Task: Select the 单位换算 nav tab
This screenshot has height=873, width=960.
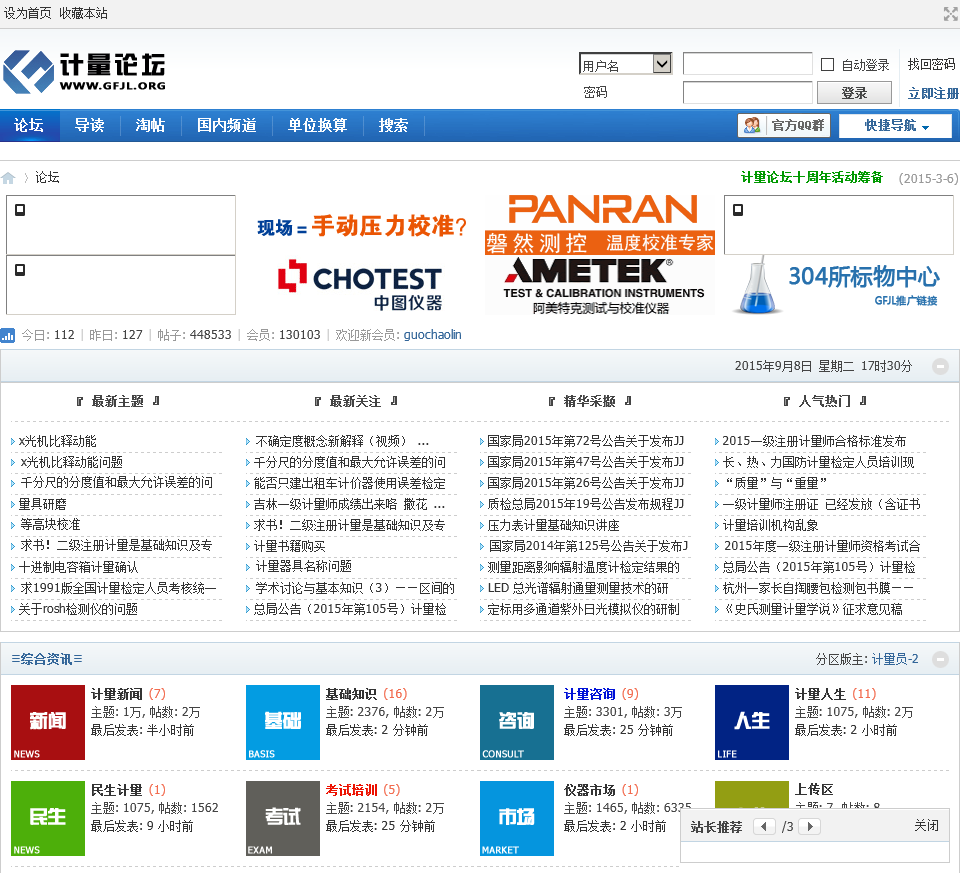Action: tap(317, 126)
